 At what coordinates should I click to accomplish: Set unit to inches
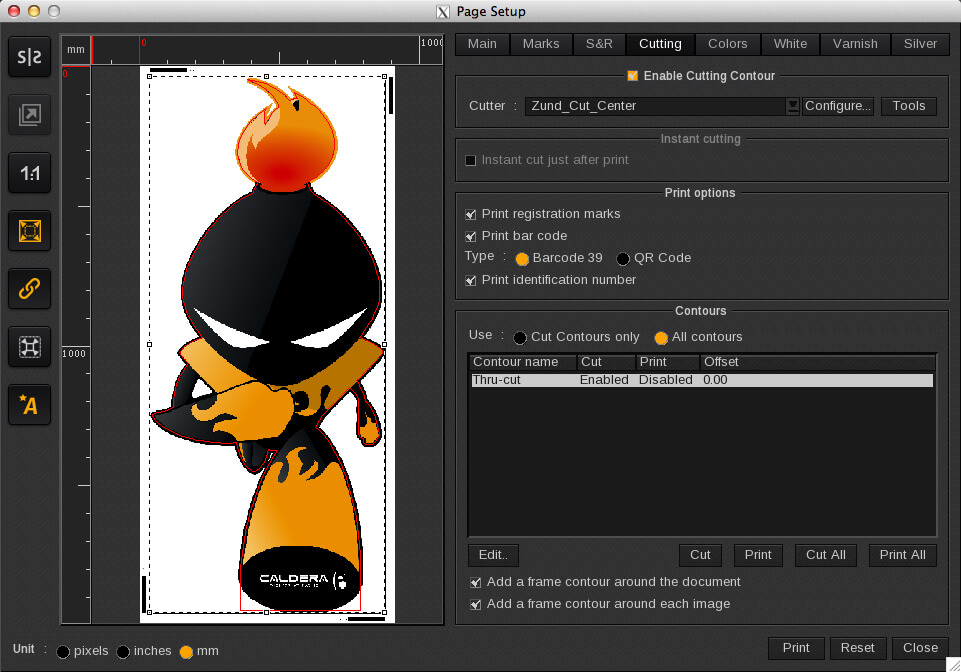[x=123, y=652]
